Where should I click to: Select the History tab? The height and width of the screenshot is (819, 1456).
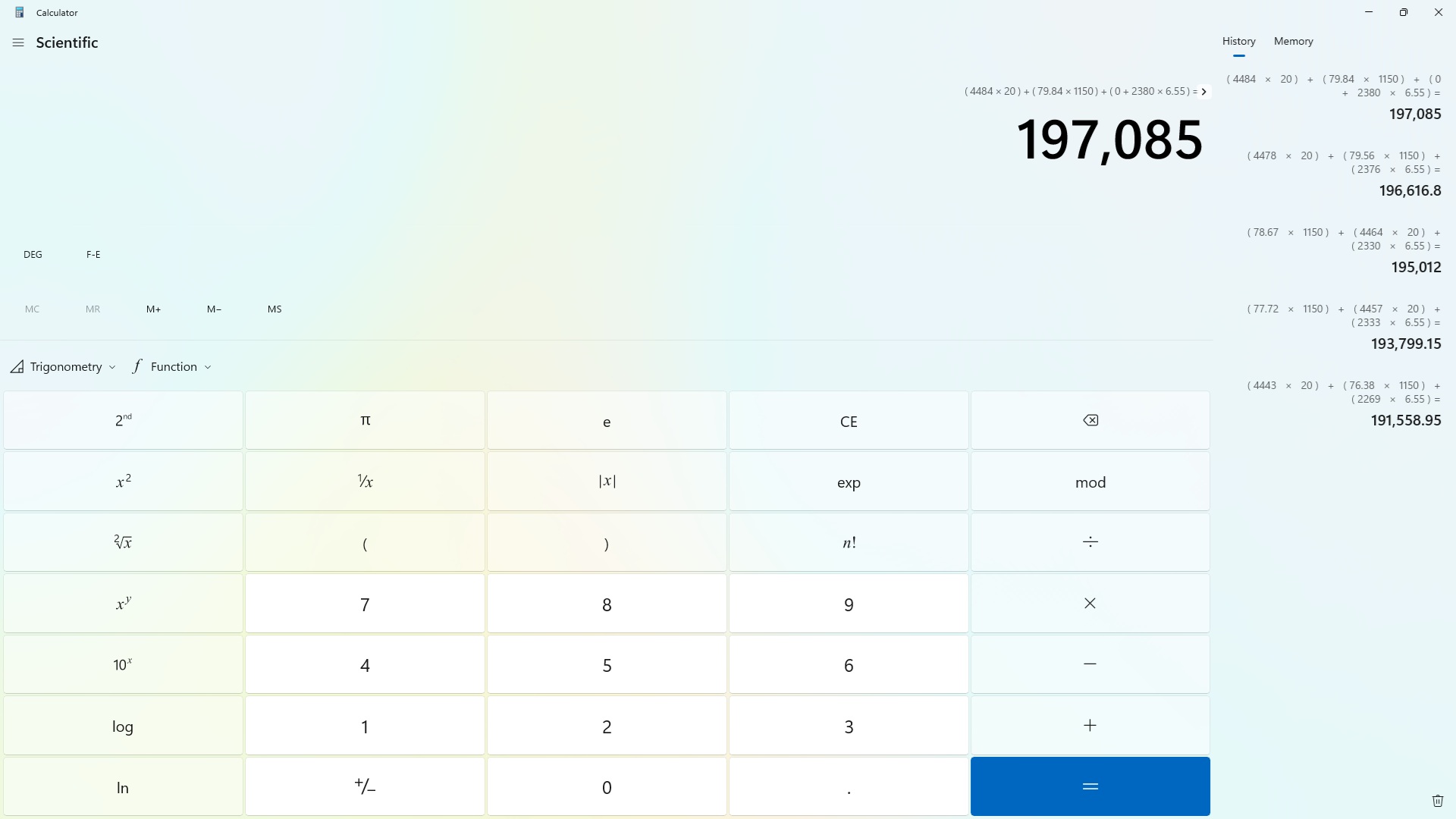[1238, 42]
